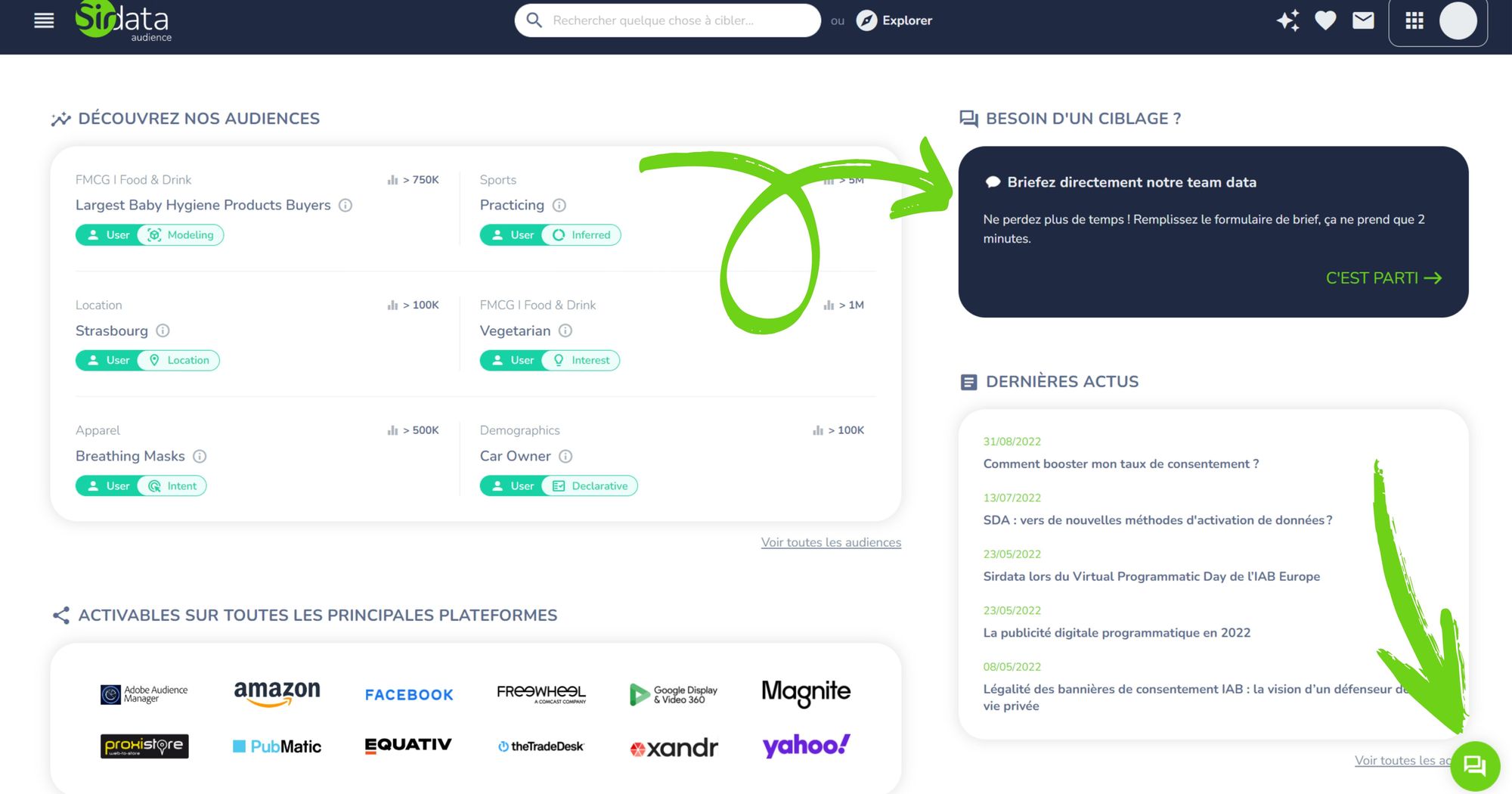Click the Location tag under Strasbourg
Viewport: 1512px width, 794px height.
point(179,361)
